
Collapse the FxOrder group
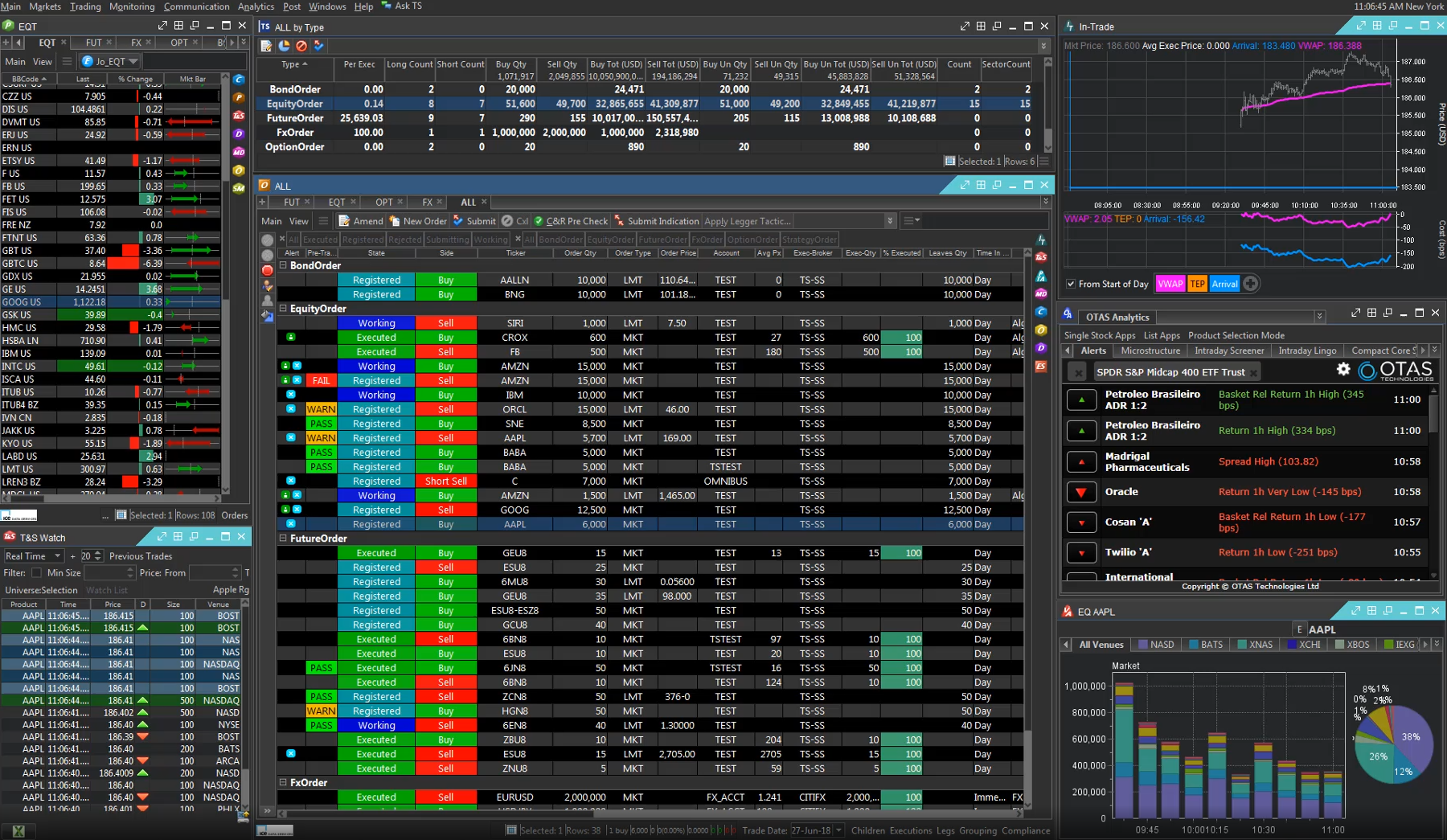pyautogui.click(x=283, y=782)
